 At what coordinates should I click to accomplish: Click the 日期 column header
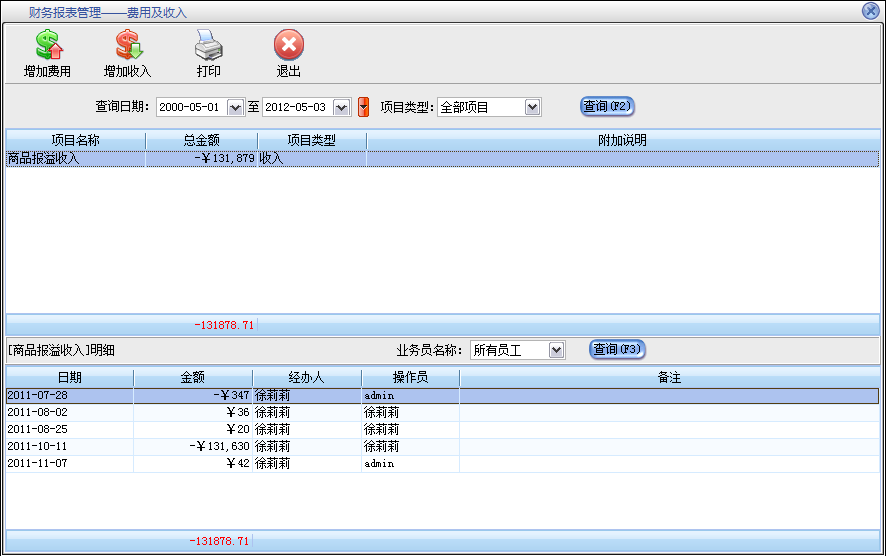(x=69, y=378)
